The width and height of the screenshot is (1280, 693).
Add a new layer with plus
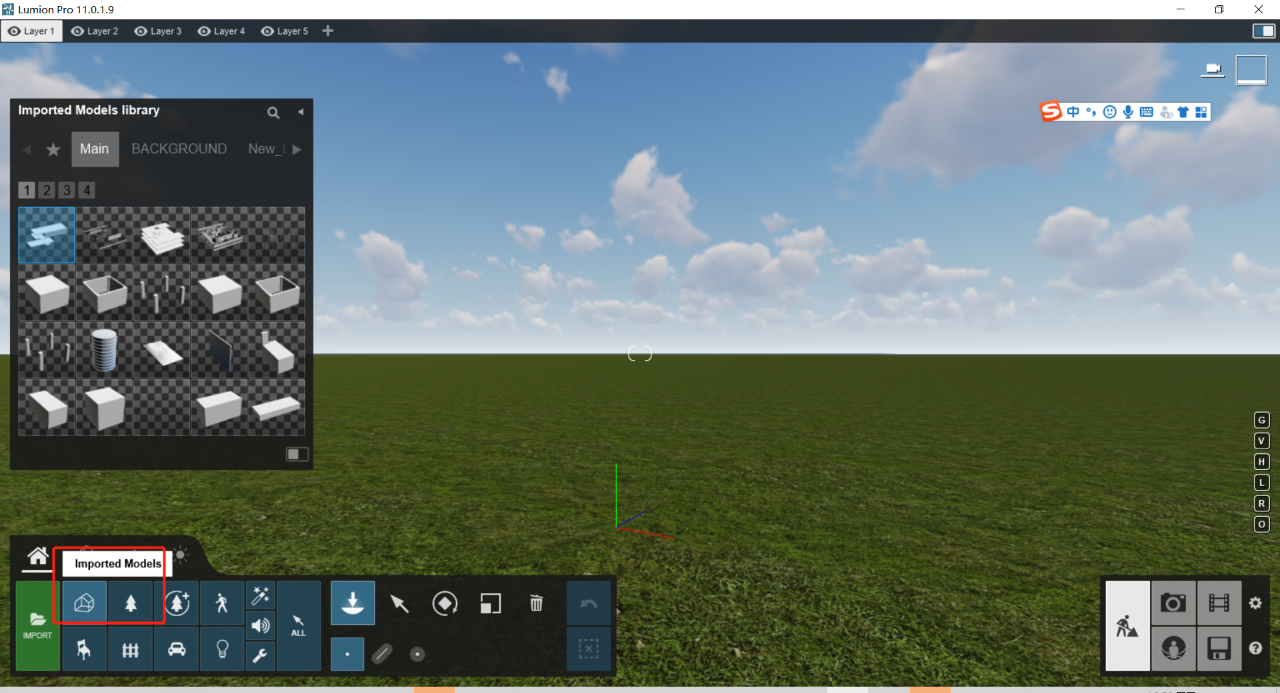(327, 31)
